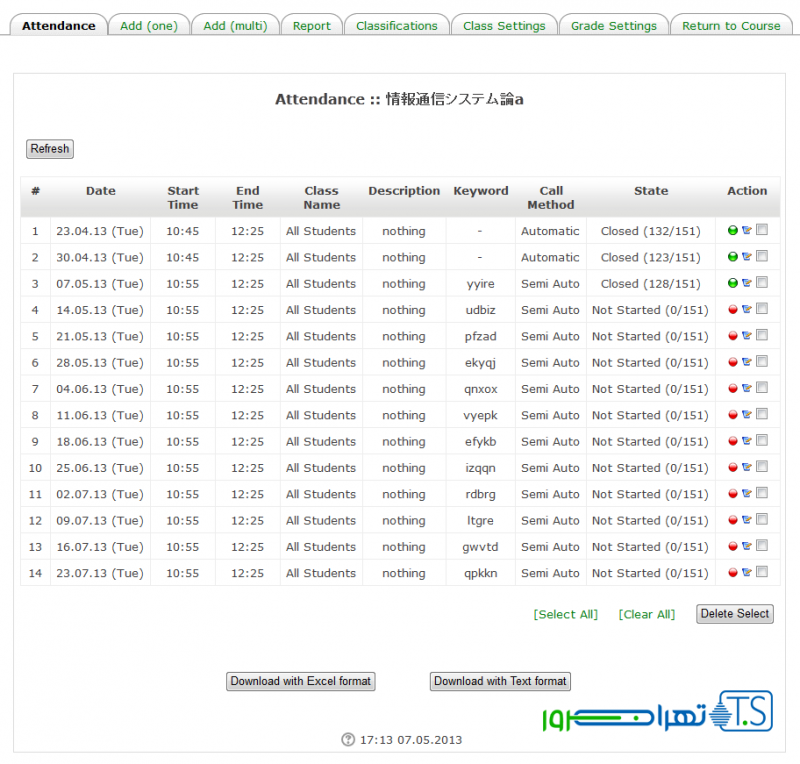Mark the checkbox for session 13
Screen dimensions: 800x764
click(762, 545)
